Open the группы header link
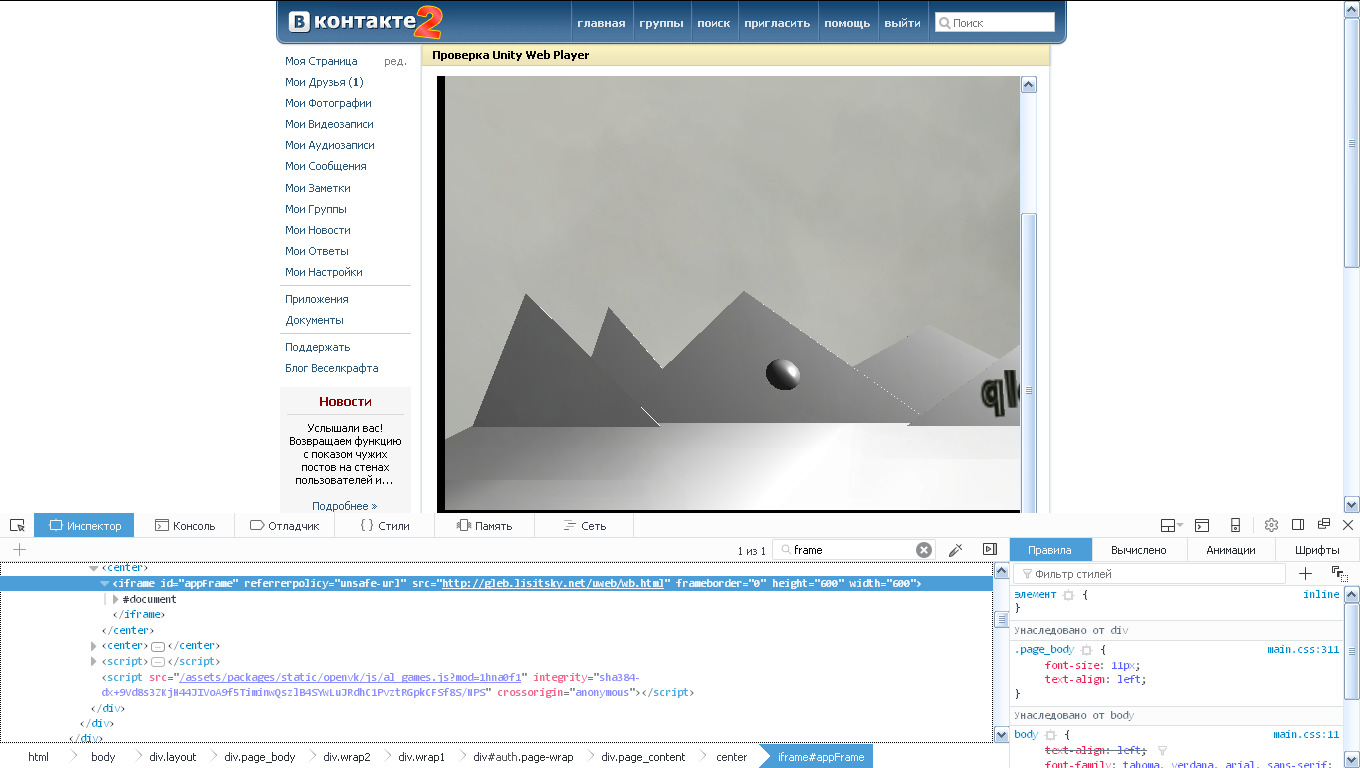The width and height of the screenshot is (1360, 768). tap(661, 23)
